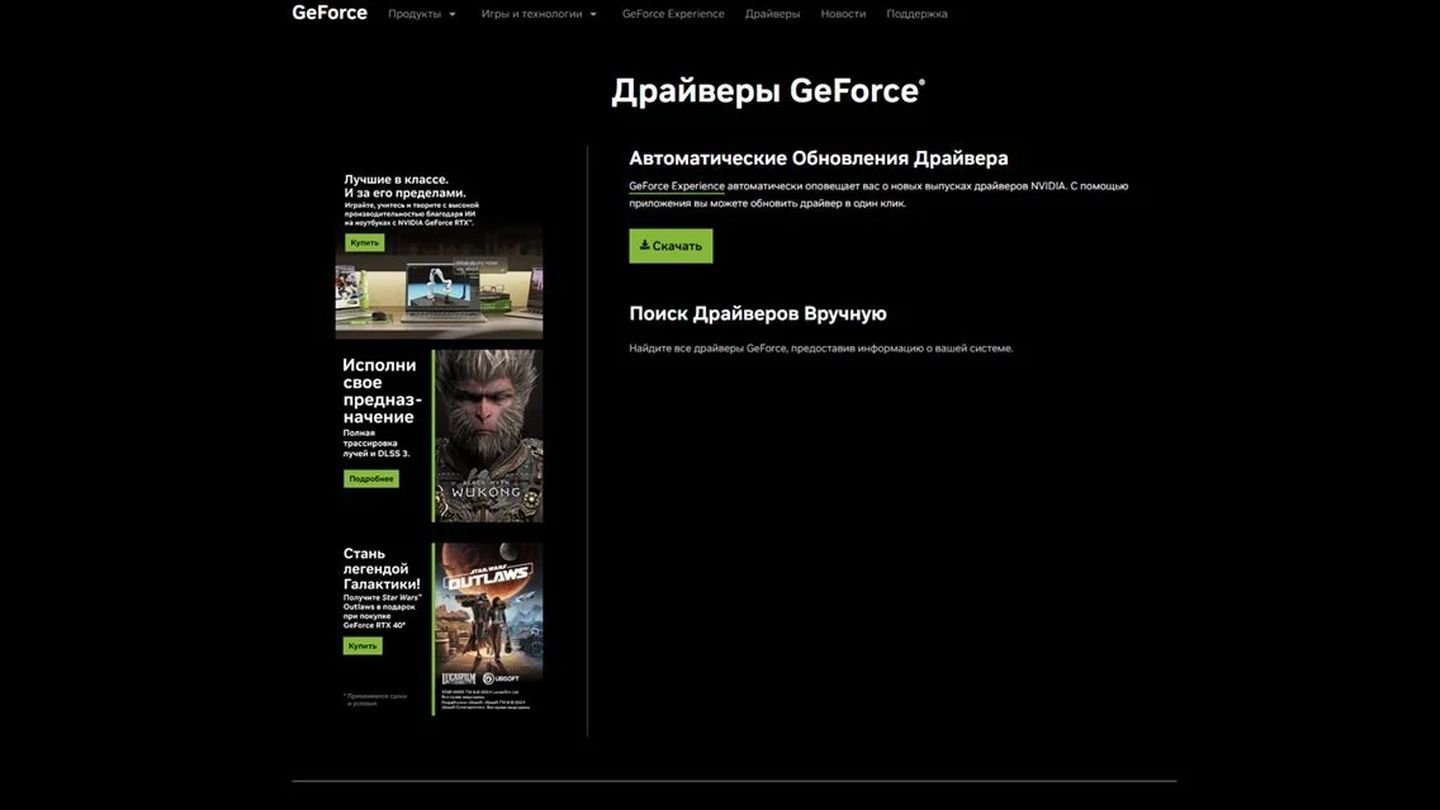
Task: Click Подробнее in the Wukong banner
Action: pos(371,479)
